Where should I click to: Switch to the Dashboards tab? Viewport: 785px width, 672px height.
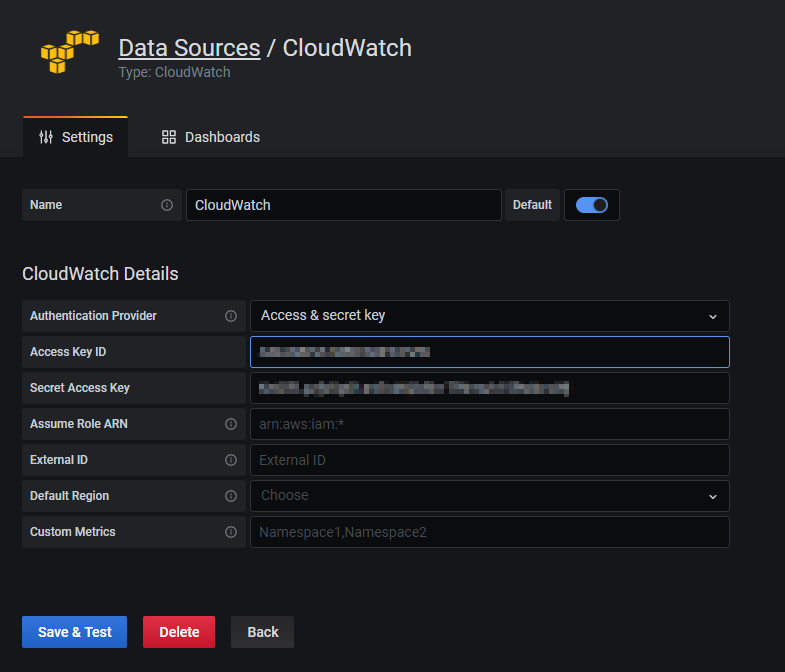click(x=211, y=137)
